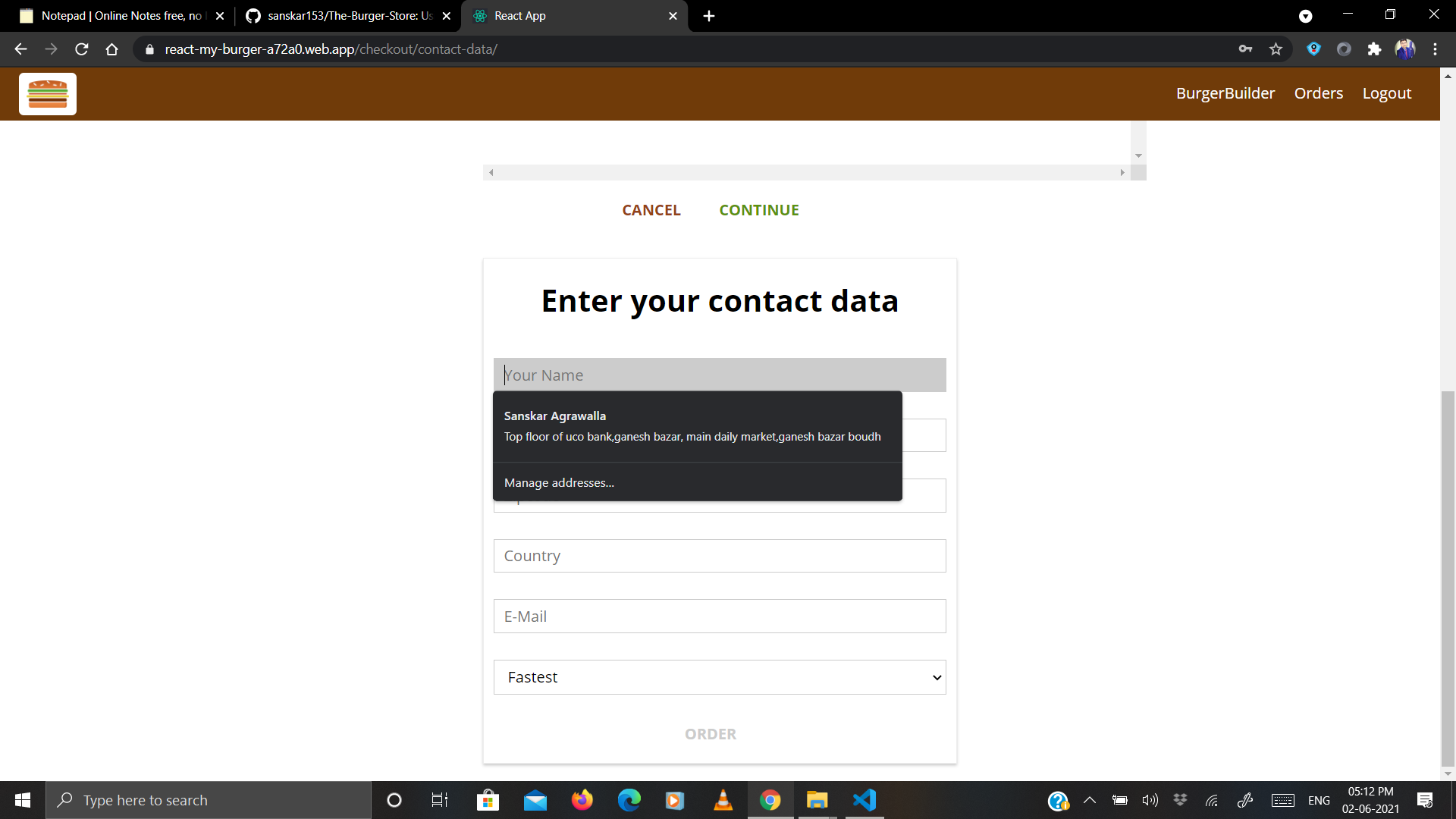Image resolution: width=1456 pixels, height=819 pixels.
Task: Open the blue shield extension icon
Action: click(x=1314, y=49)
